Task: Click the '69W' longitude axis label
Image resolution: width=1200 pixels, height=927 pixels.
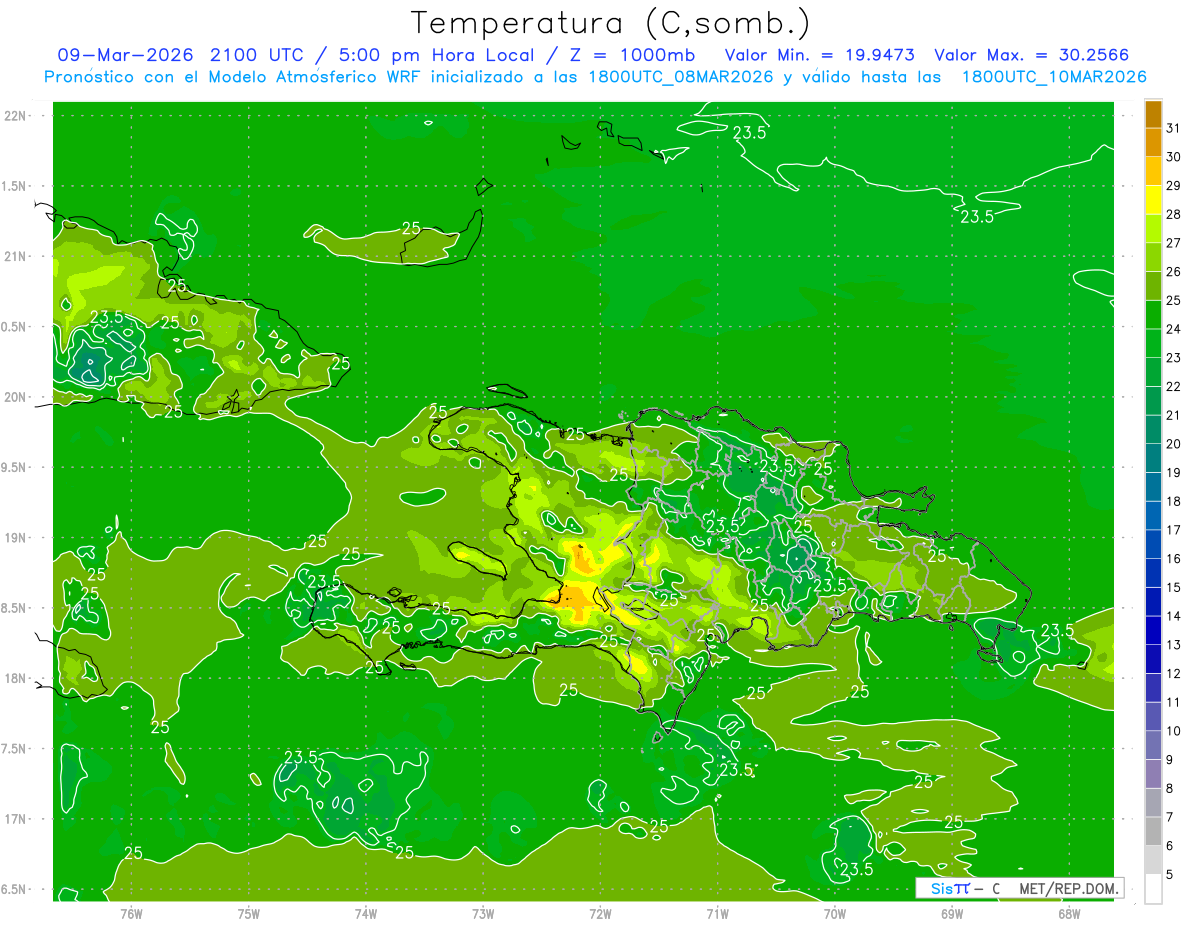Action: tap(951, 913)
